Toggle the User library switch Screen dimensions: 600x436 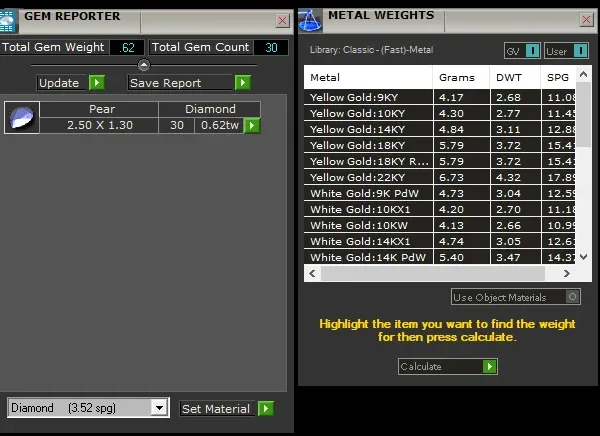click(x=581, y=51)
